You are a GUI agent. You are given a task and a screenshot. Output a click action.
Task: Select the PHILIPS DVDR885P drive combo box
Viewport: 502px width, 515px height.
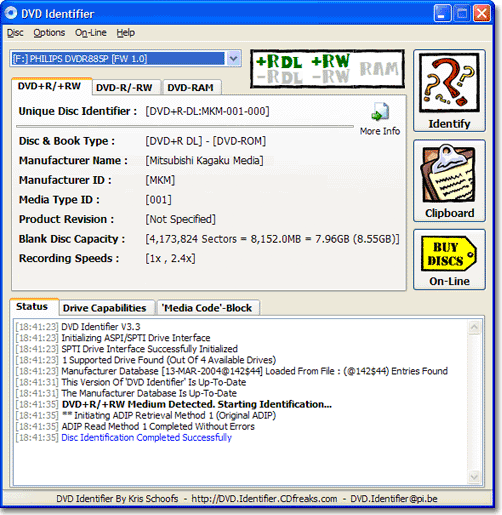125,59
